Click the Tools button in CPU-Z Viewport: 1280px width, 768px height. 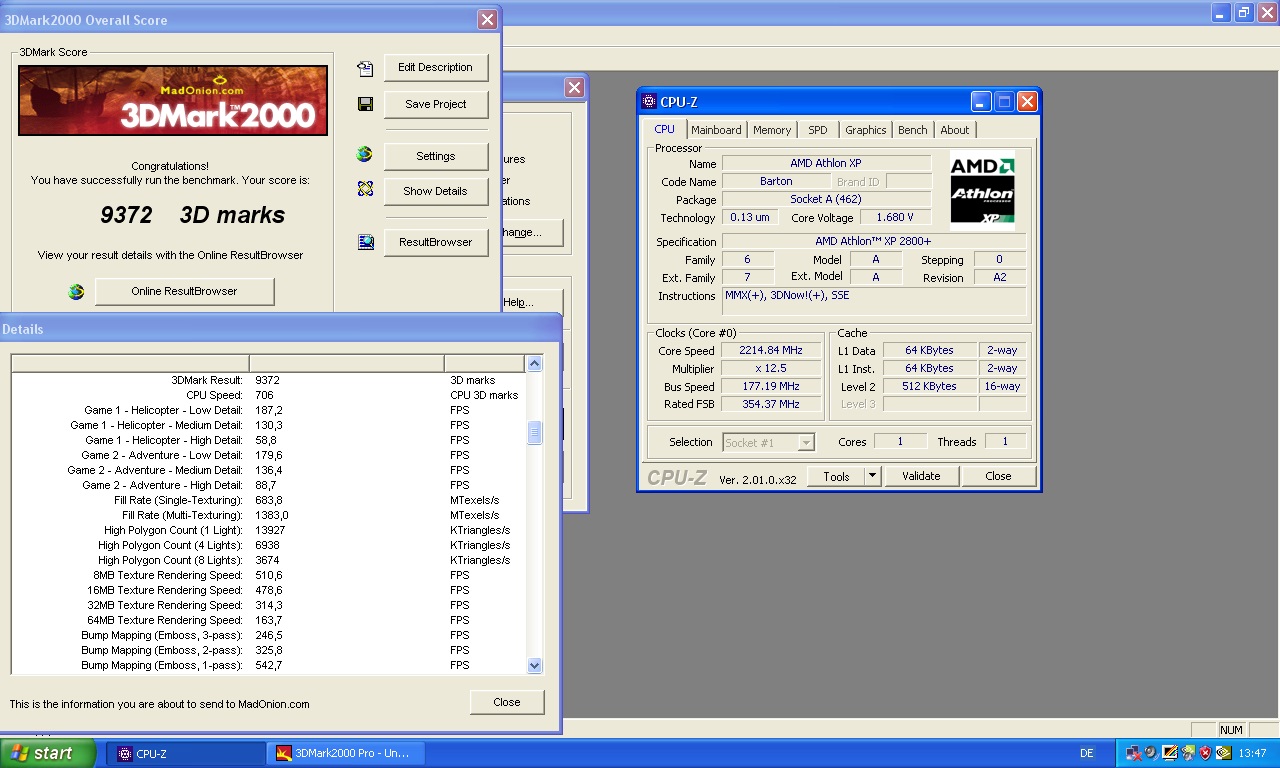click(836, 476)
